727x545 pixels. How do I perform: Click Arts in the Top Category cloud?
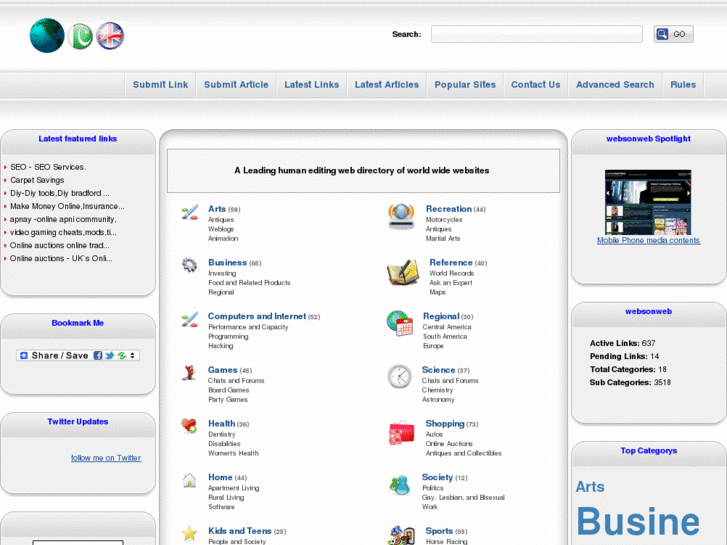[590, 487]
